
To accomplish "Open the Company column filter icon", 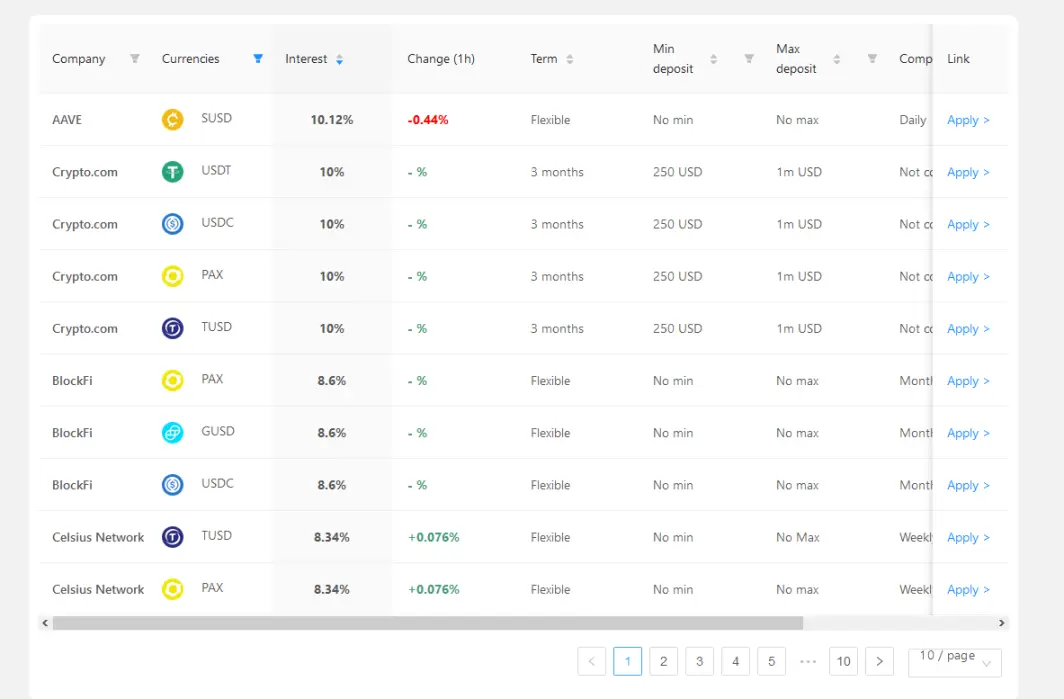I will 135,58.
